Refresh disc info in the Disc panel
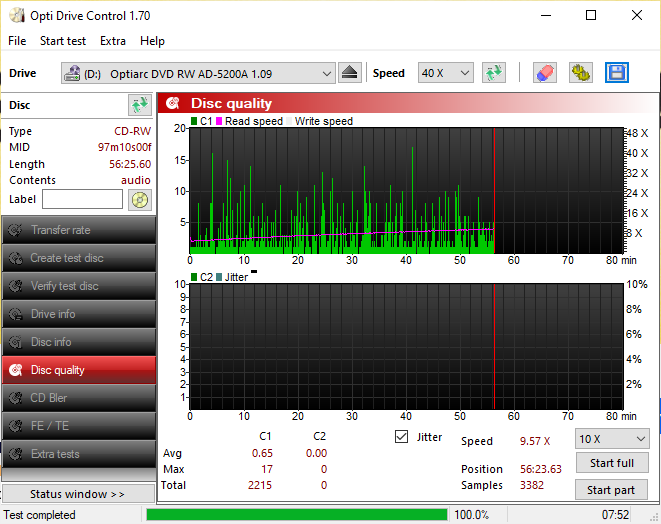 (x=140, y=105)
